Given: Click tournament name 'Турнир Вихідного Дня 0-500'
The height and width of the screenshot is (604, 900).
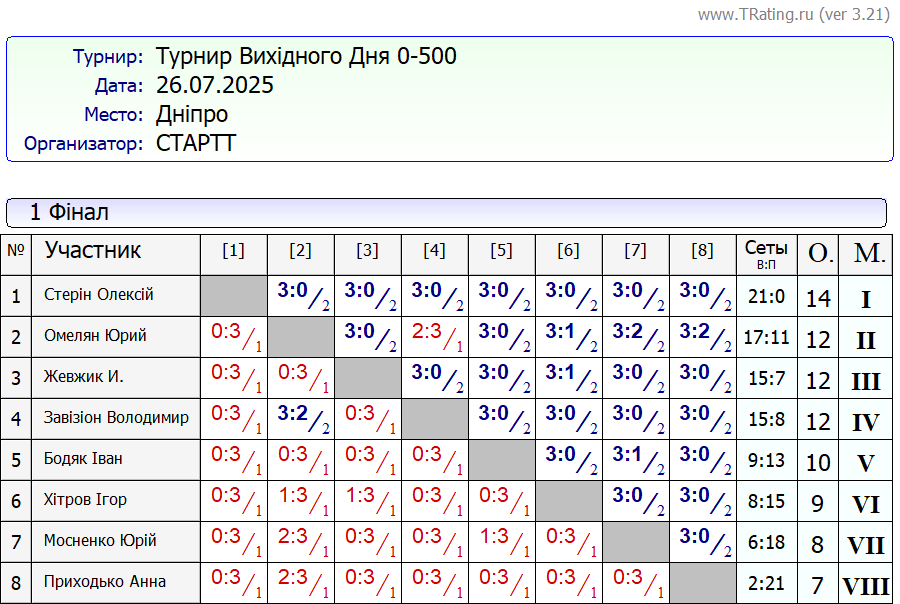Looking at the screenshot, I should 306,56.
